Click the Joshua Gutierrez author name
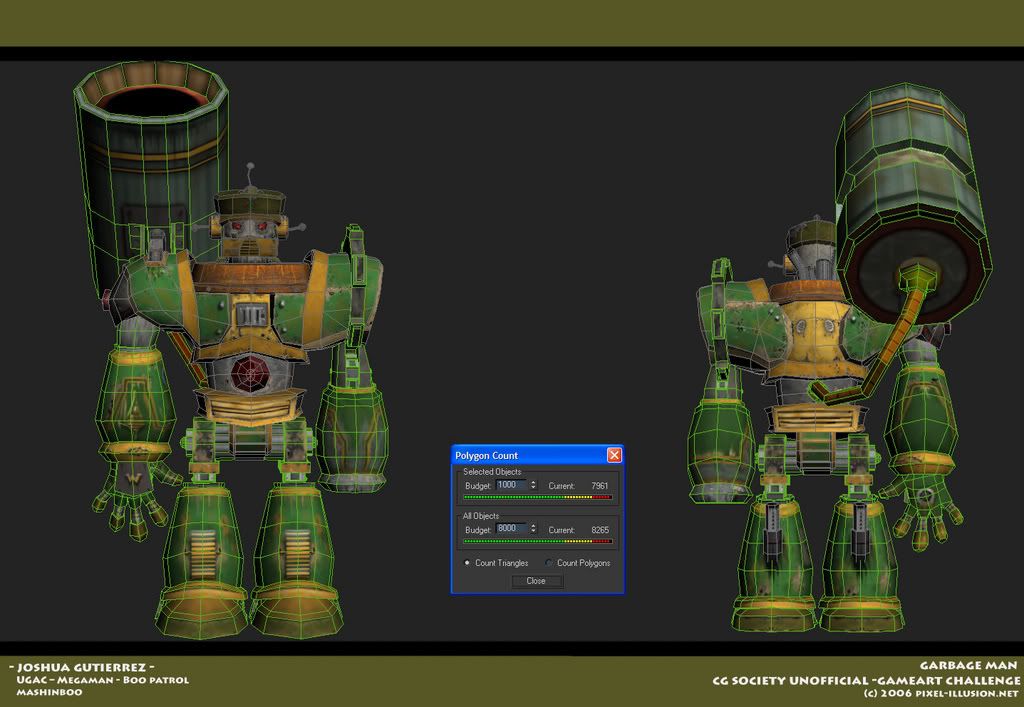This screenshot has width=1024, height=707. (80, 666)
